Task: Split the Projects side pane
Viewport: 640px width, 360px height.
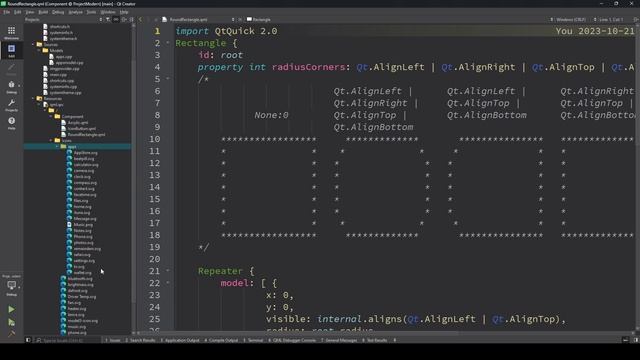Action: click(124, 19)
